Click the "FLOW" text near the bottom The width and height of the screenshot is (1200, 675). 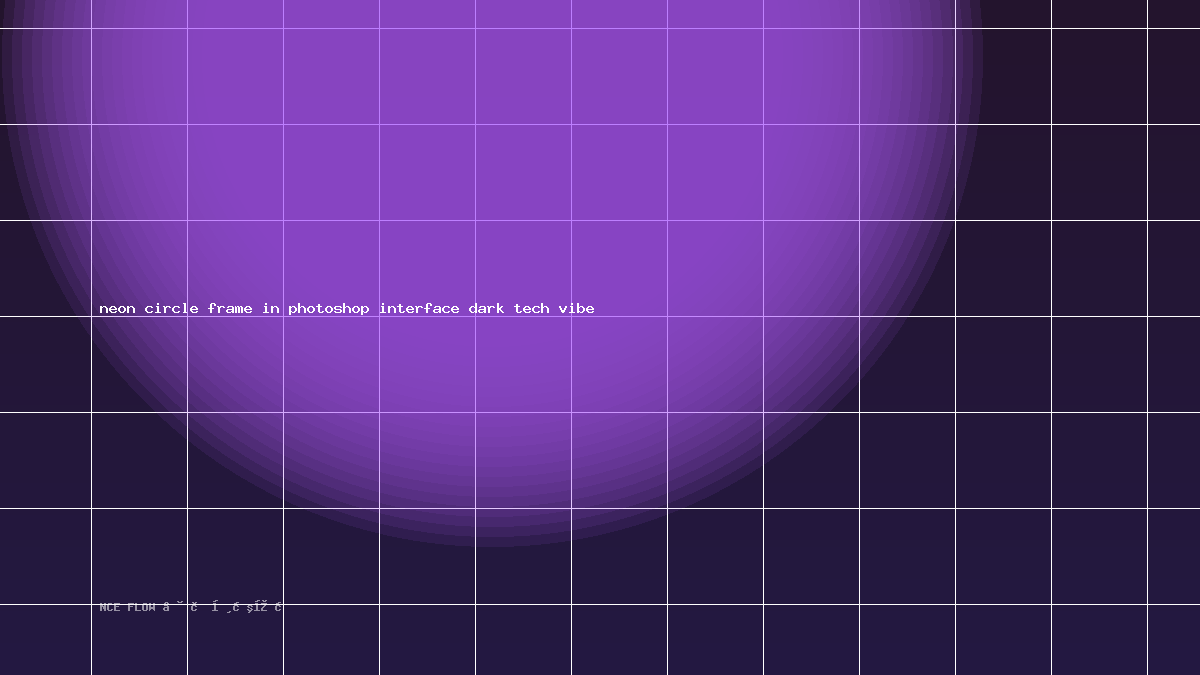[141, 607]
